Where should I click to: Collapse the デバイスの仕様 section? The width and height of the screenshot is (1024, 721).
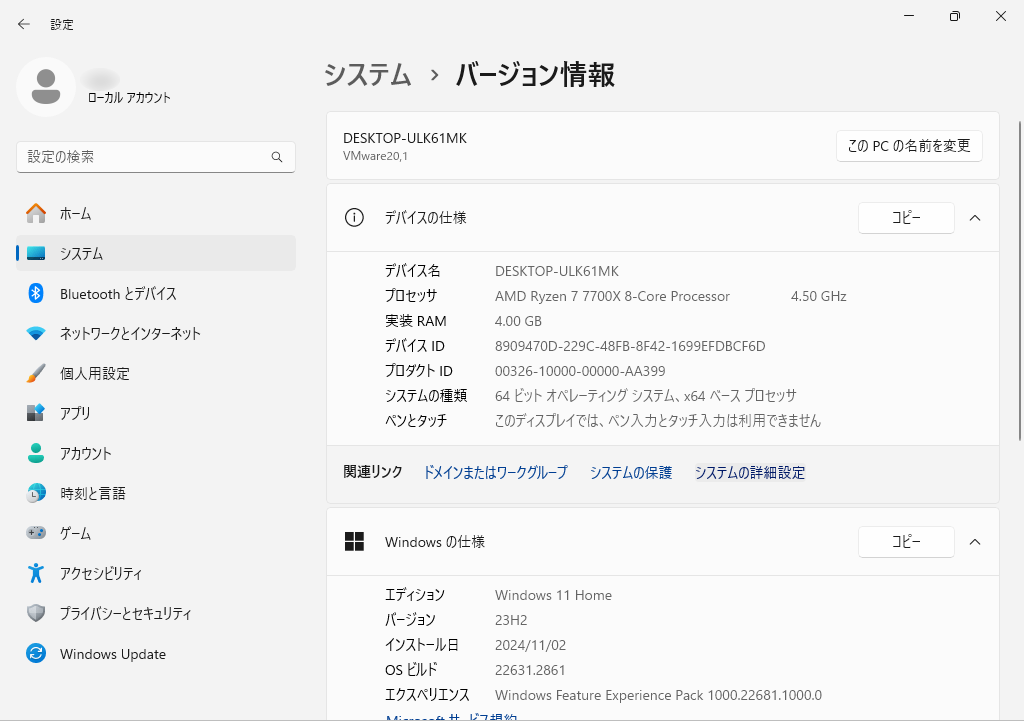coord(975,217)
